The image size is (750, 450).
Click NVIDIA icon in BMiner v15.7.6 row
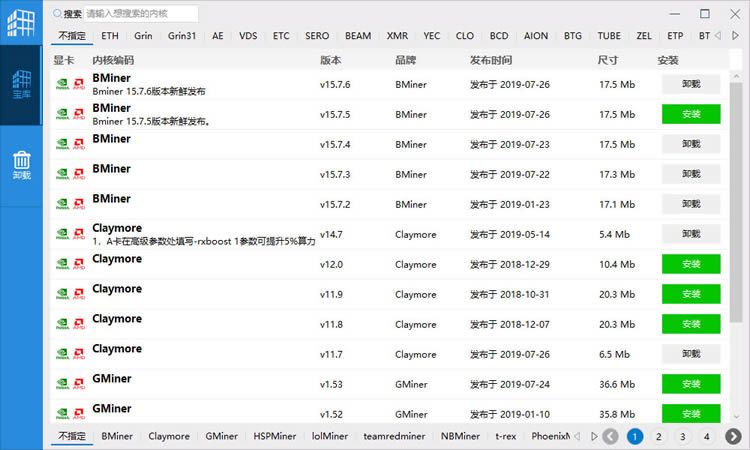(63, 84)
